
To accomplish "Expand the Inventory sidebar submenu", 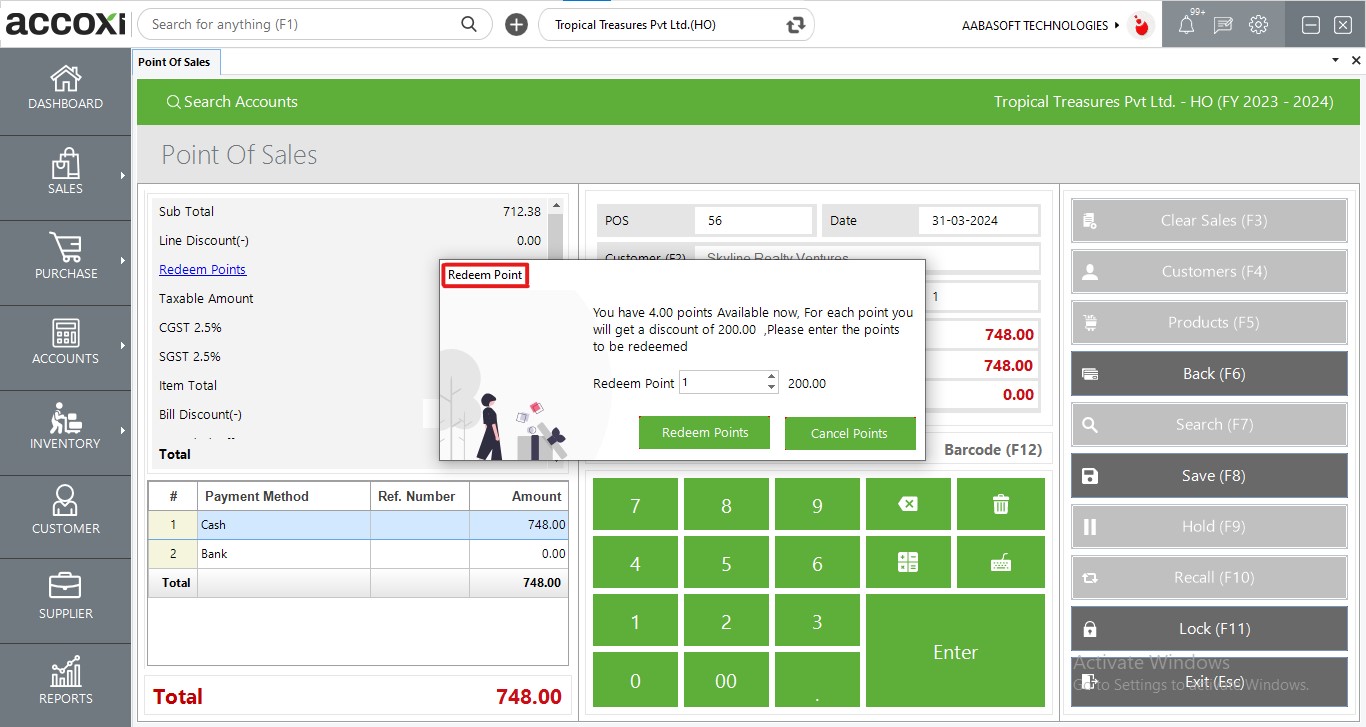I will [x=123, y=431].
